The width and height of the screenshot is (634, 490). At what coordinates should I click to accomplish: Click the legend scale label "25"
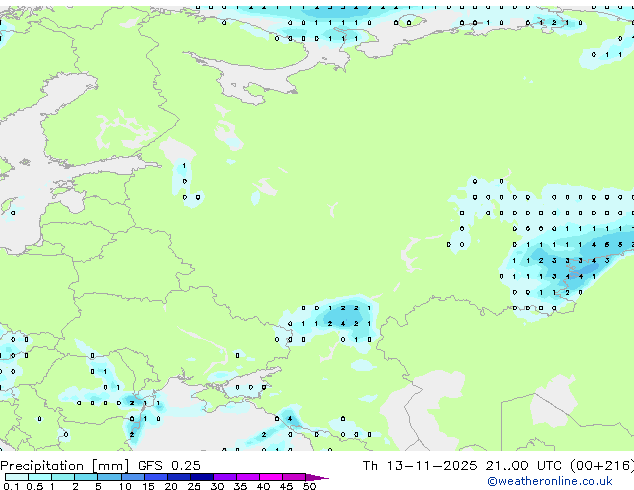(x=194, y=486)
